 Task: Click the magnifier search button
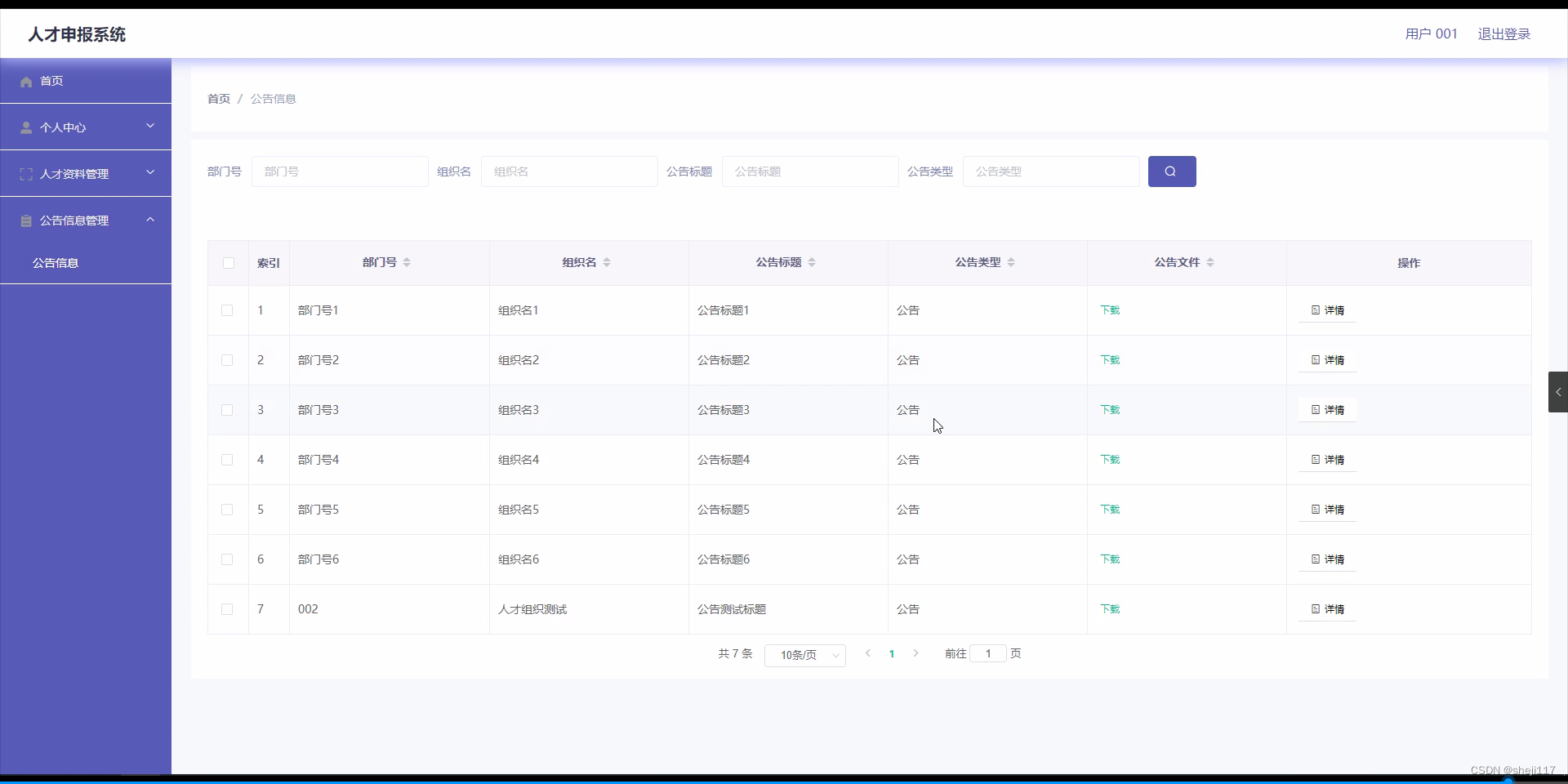[x=1171, y=171]
